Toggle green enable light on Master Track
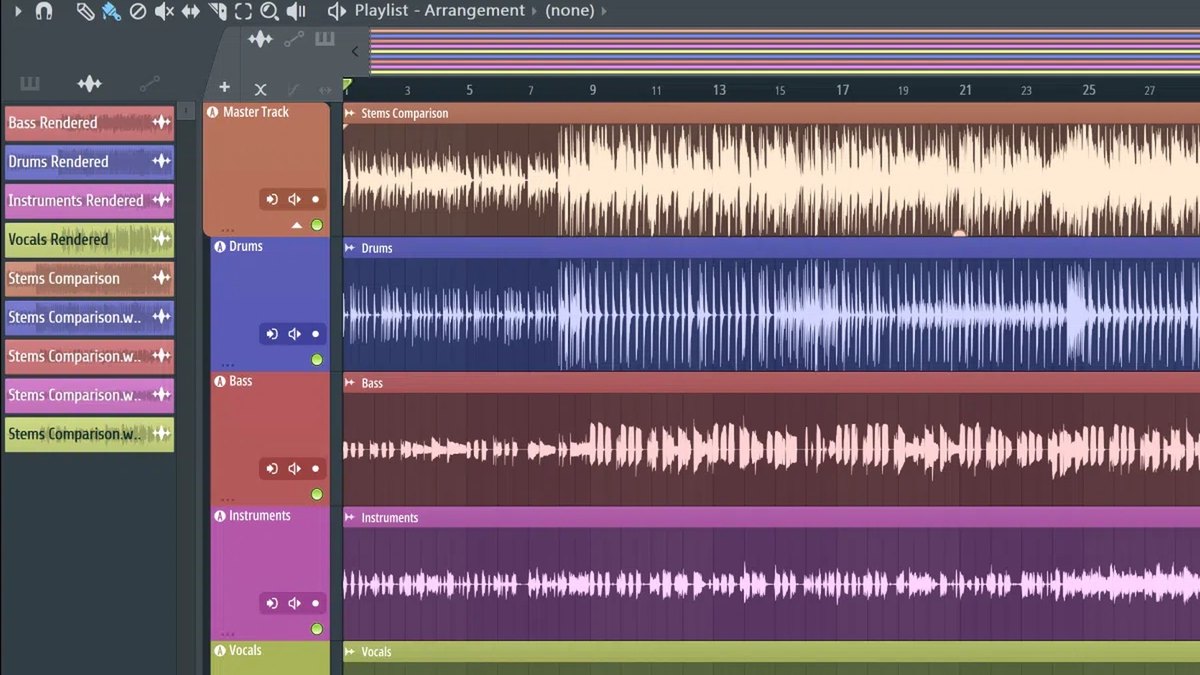The height and width of the screenshot is (675, 1200). 317,225
